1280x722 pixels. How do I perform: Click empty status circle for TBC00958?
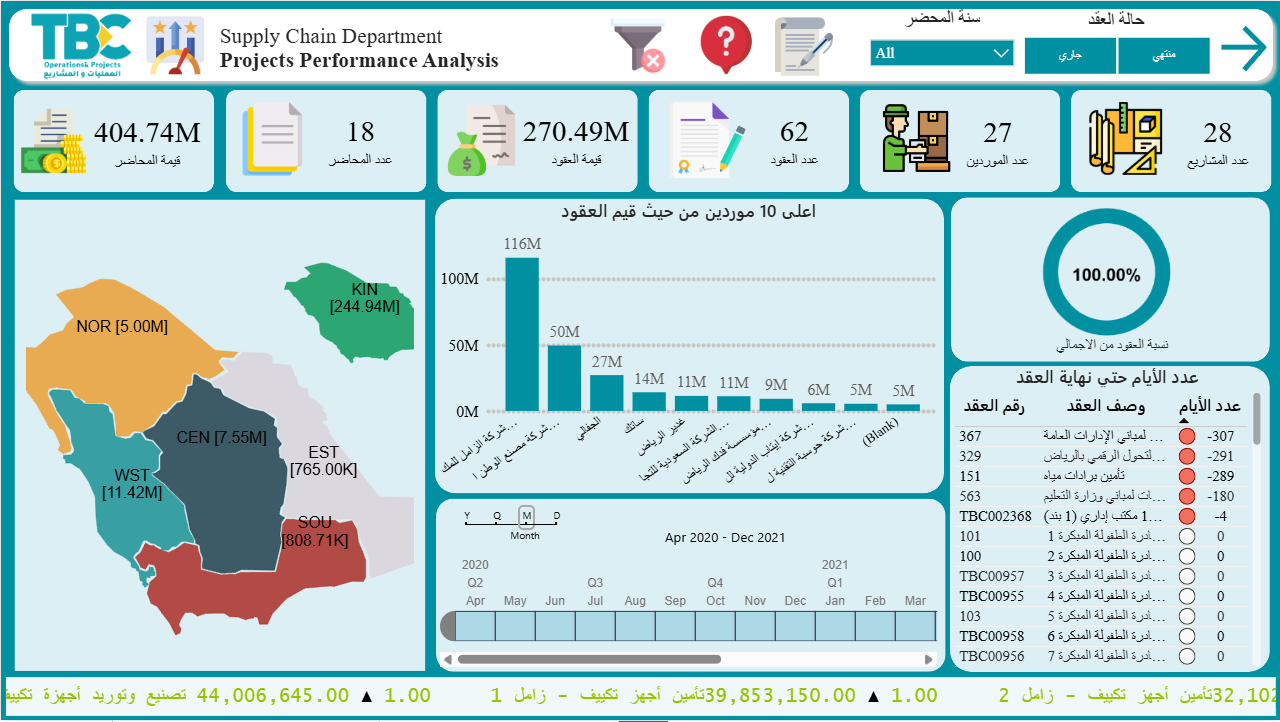pos(1187,636)
